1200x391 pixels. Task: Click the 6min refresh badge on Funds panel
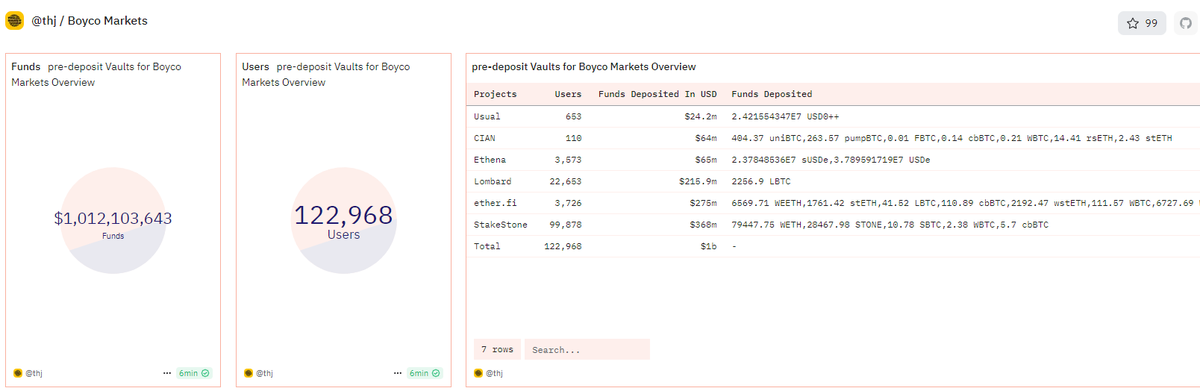point(194,373)
